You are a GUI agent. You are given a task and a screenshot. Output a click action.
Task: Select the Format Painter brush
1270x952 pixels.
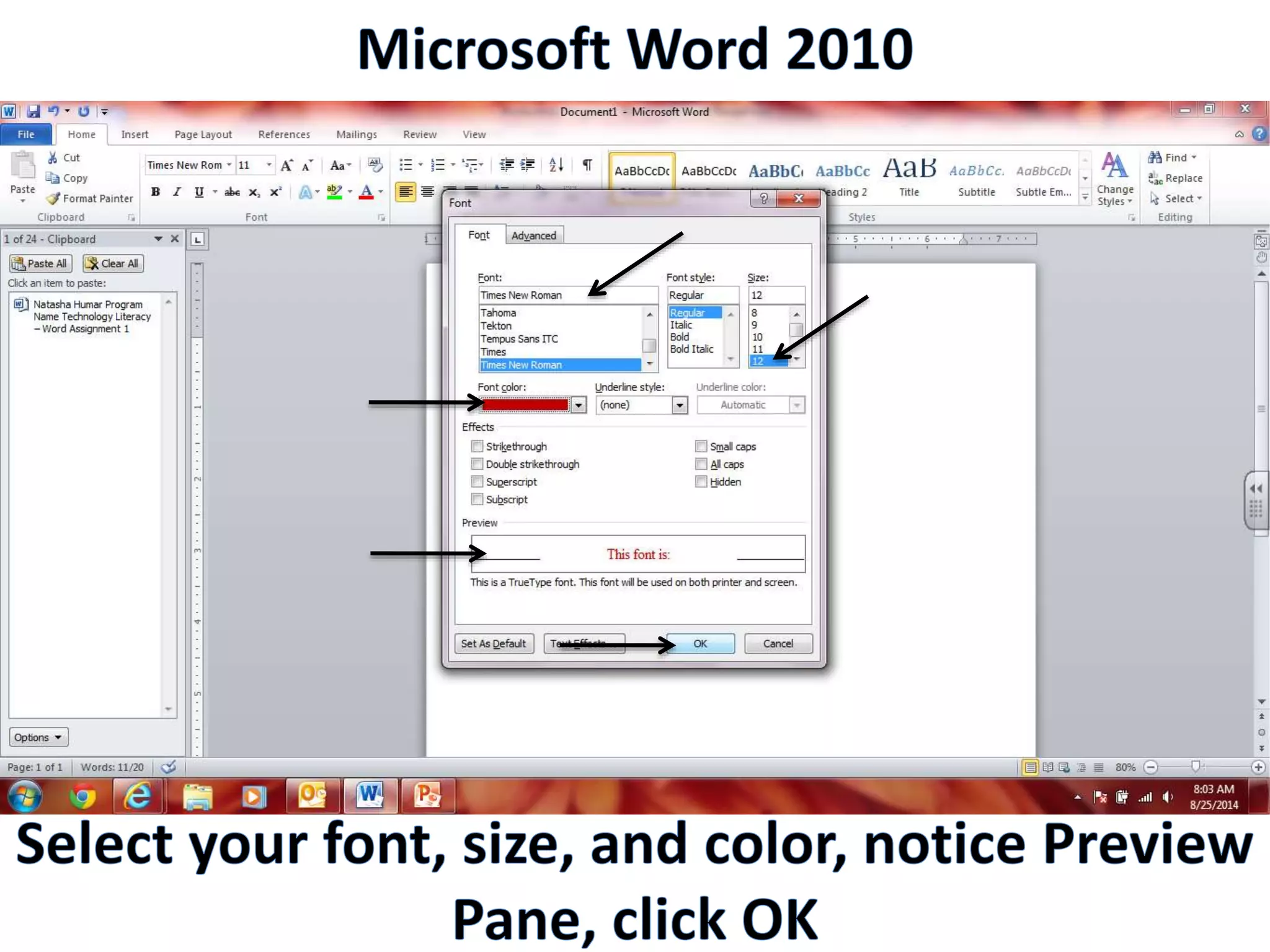[53, 198]
